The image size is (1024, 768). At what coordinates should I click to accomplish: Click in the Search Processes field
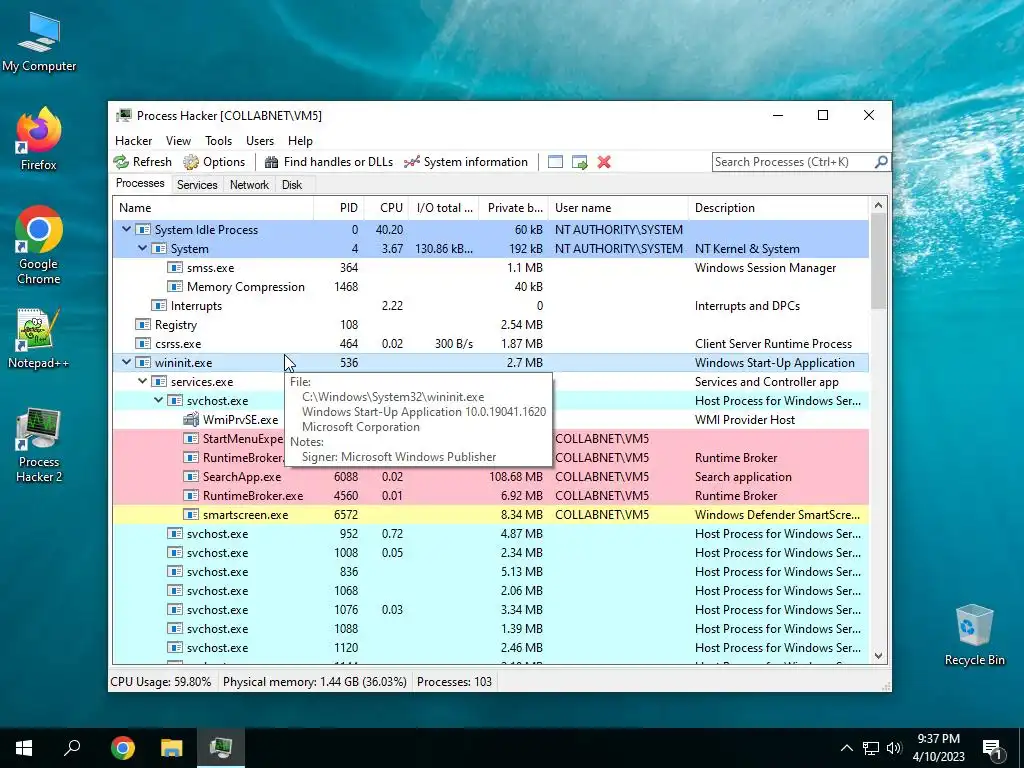click(792, 161)
